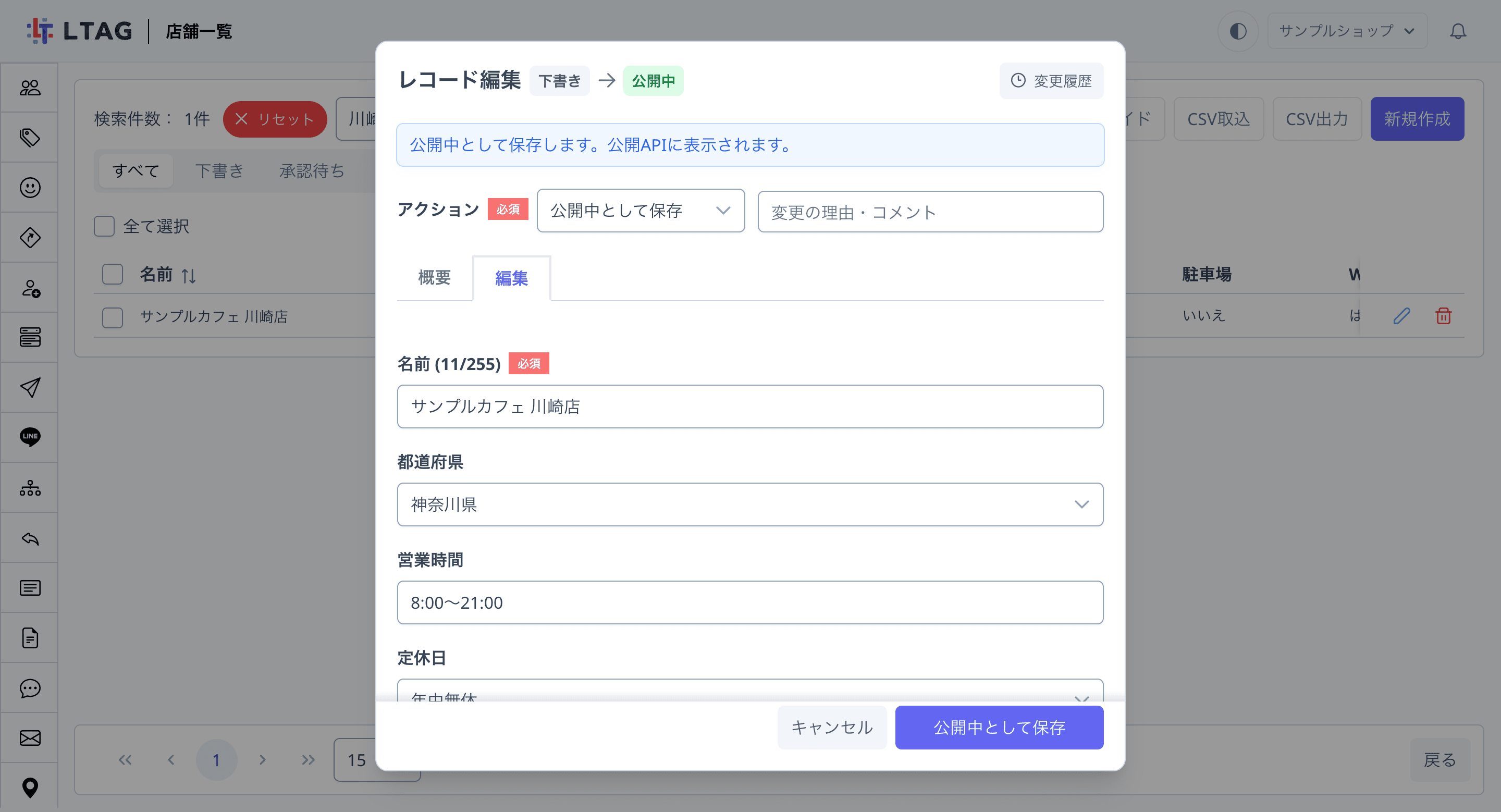Screen dimensions: 1501x812
Task: Click the キャンセル button
Action: click(831, 728)
